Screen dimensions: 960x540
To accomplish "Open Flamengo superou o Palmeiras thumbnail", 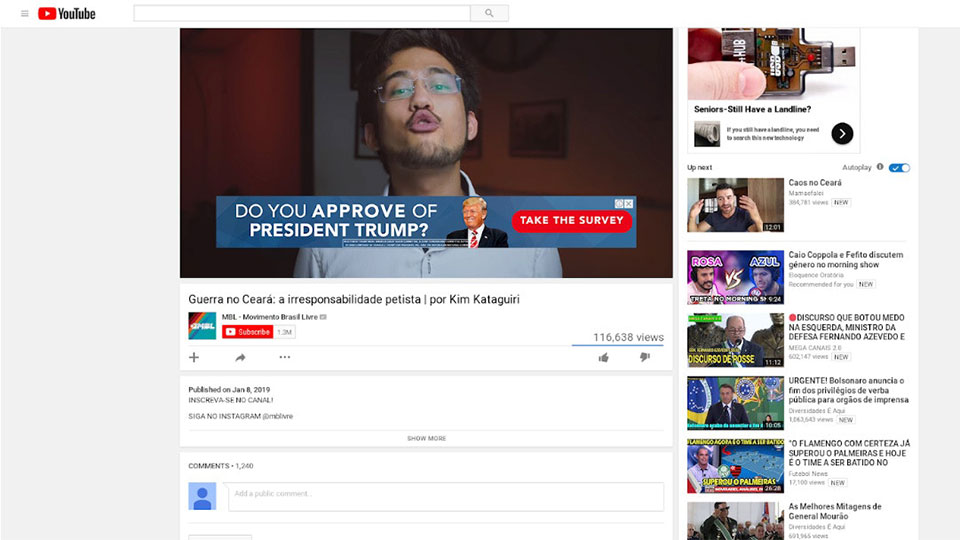I will point(735,466).
